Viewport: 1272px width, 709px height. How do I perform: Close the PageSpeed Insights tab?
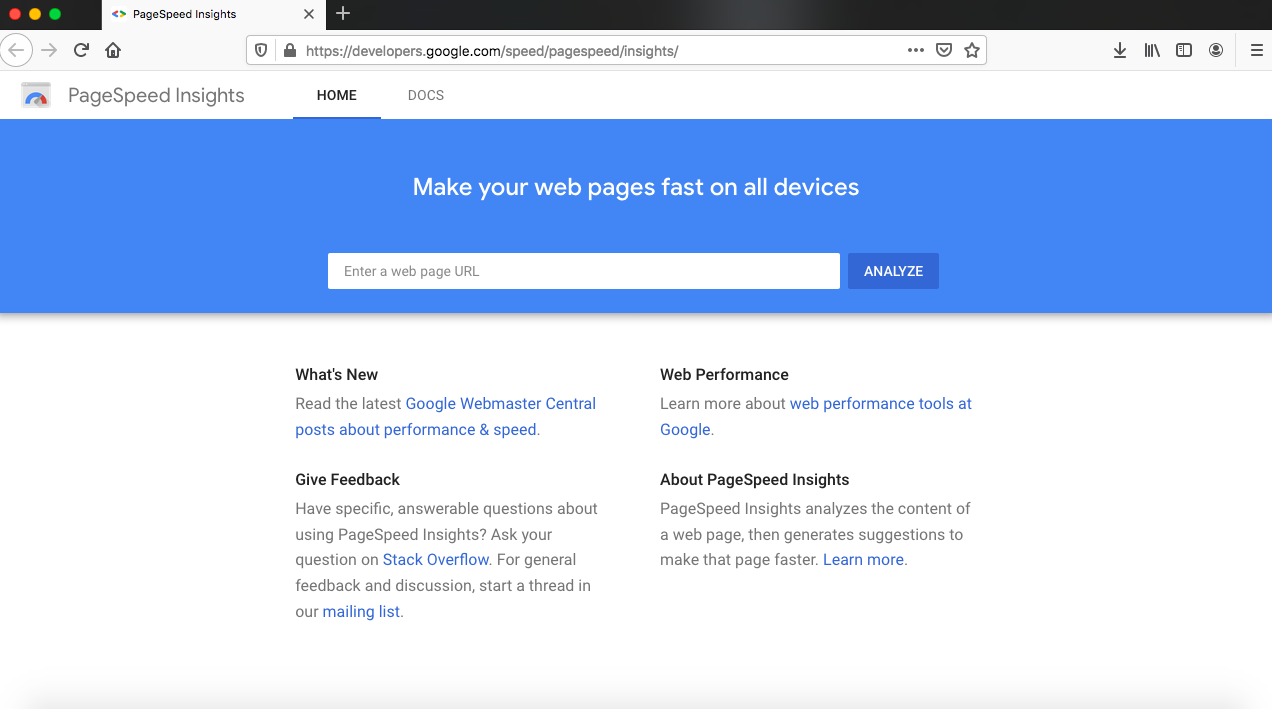[x=309, y=14]
